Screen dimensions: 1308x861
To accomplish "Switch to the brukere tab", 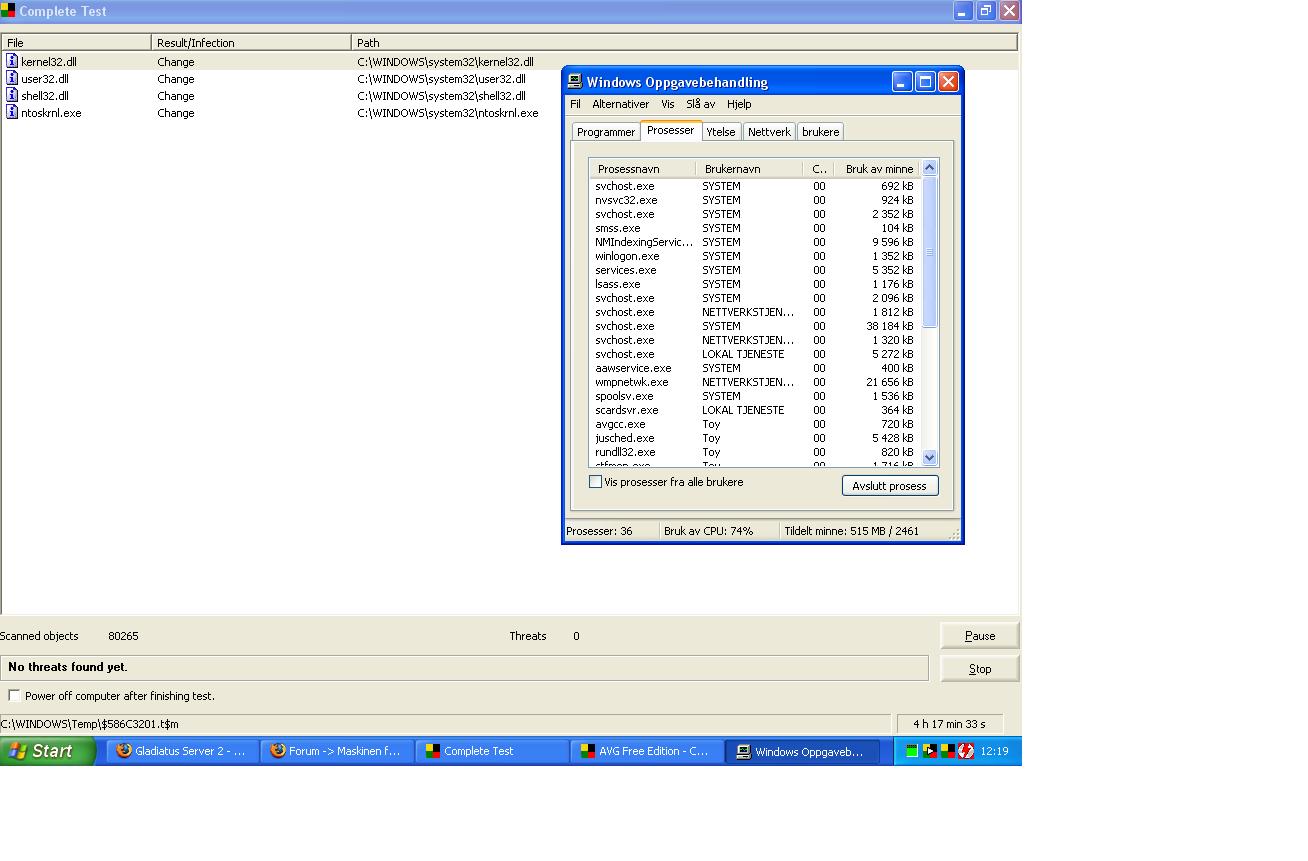I will pos(821,132).
